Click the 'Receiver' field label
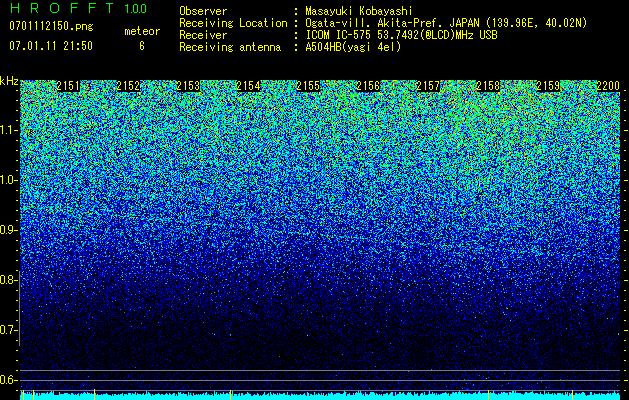 203,35
